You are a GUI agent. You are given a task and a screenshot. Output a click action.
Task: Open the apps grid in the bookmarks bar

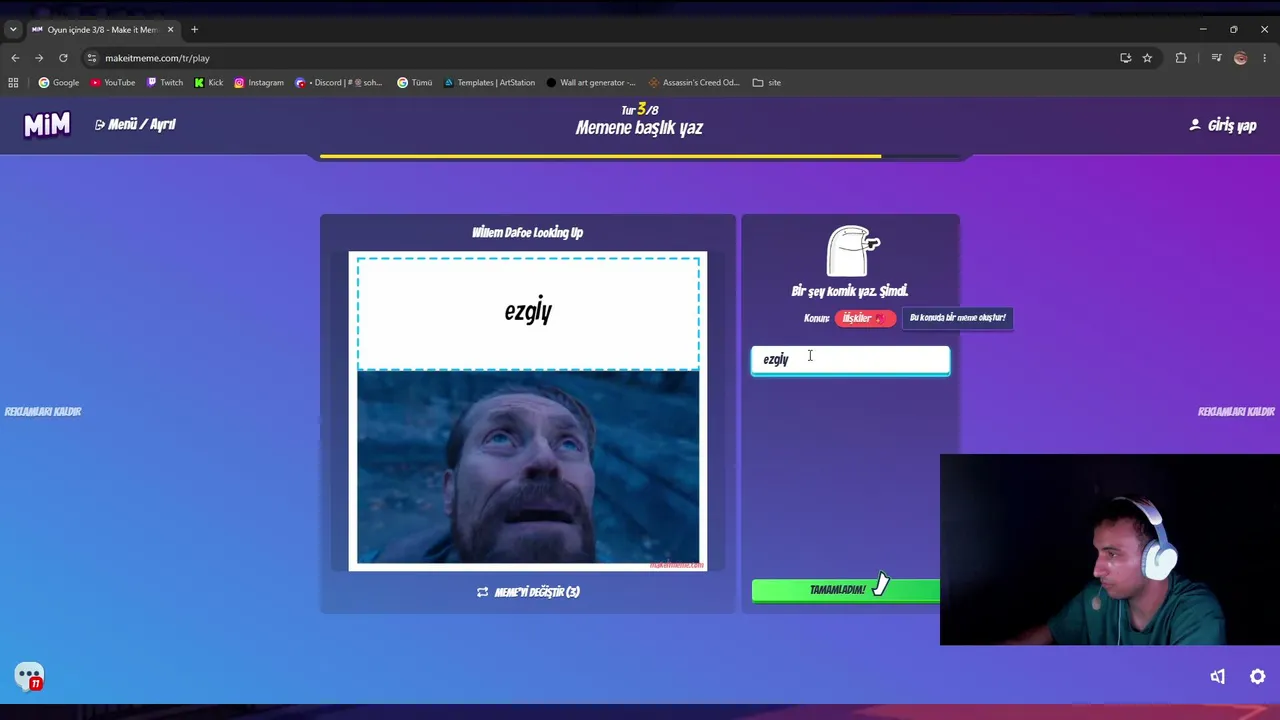13,83
